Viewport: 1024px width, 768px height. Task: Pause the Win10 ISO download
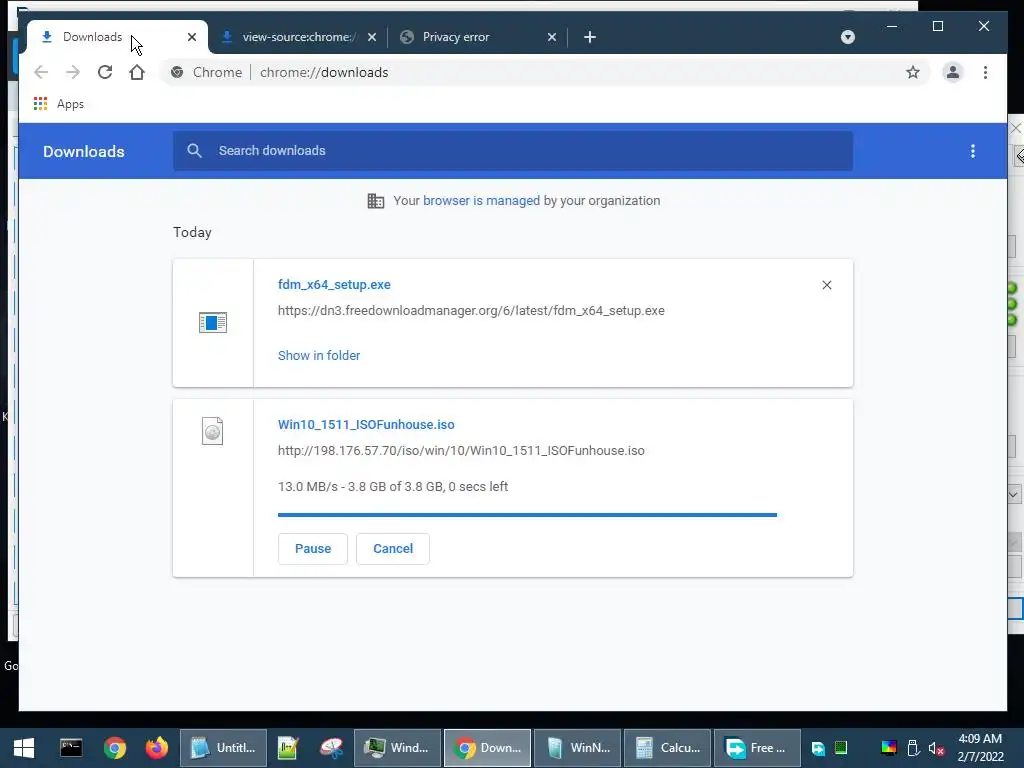[x=313, y=549]
